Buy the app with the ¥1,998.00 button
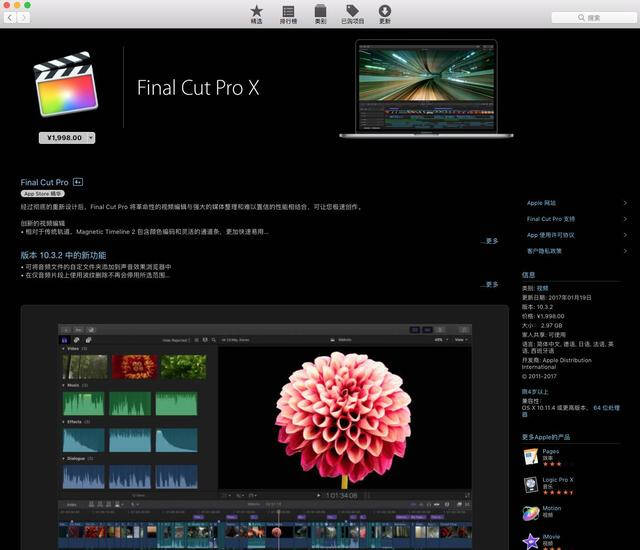The width and height of the screenshot is (640, 550). 64,138
